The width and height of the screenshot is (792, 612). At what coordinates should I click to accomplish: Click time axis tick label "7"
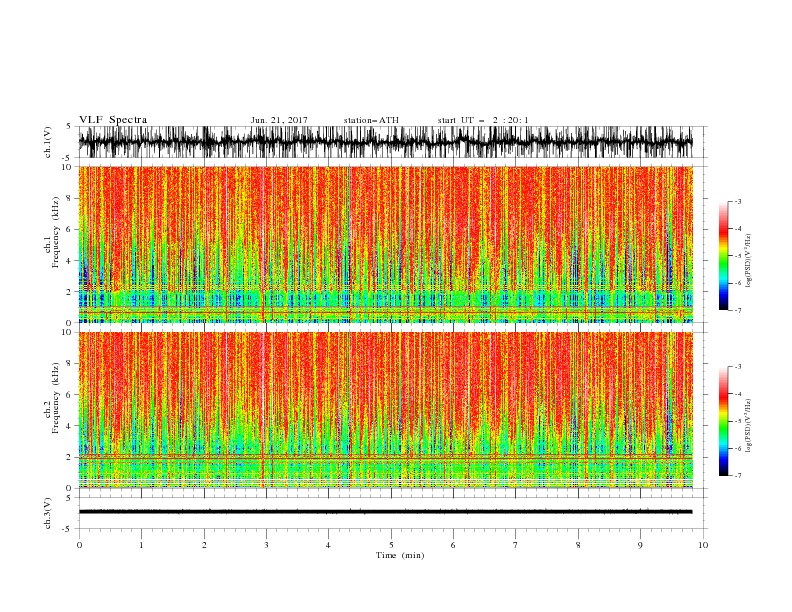(x=516, y=545)
